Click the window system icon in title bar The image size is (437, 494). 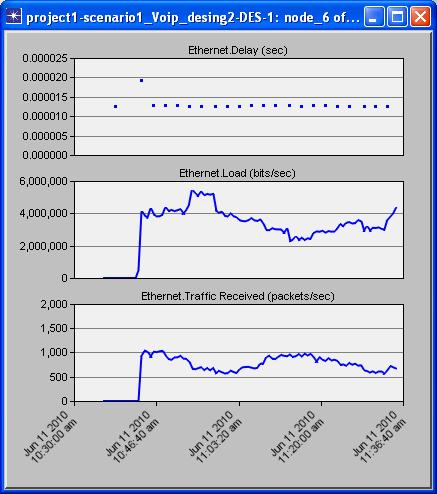pyautogui.click(x=14, y=17)
